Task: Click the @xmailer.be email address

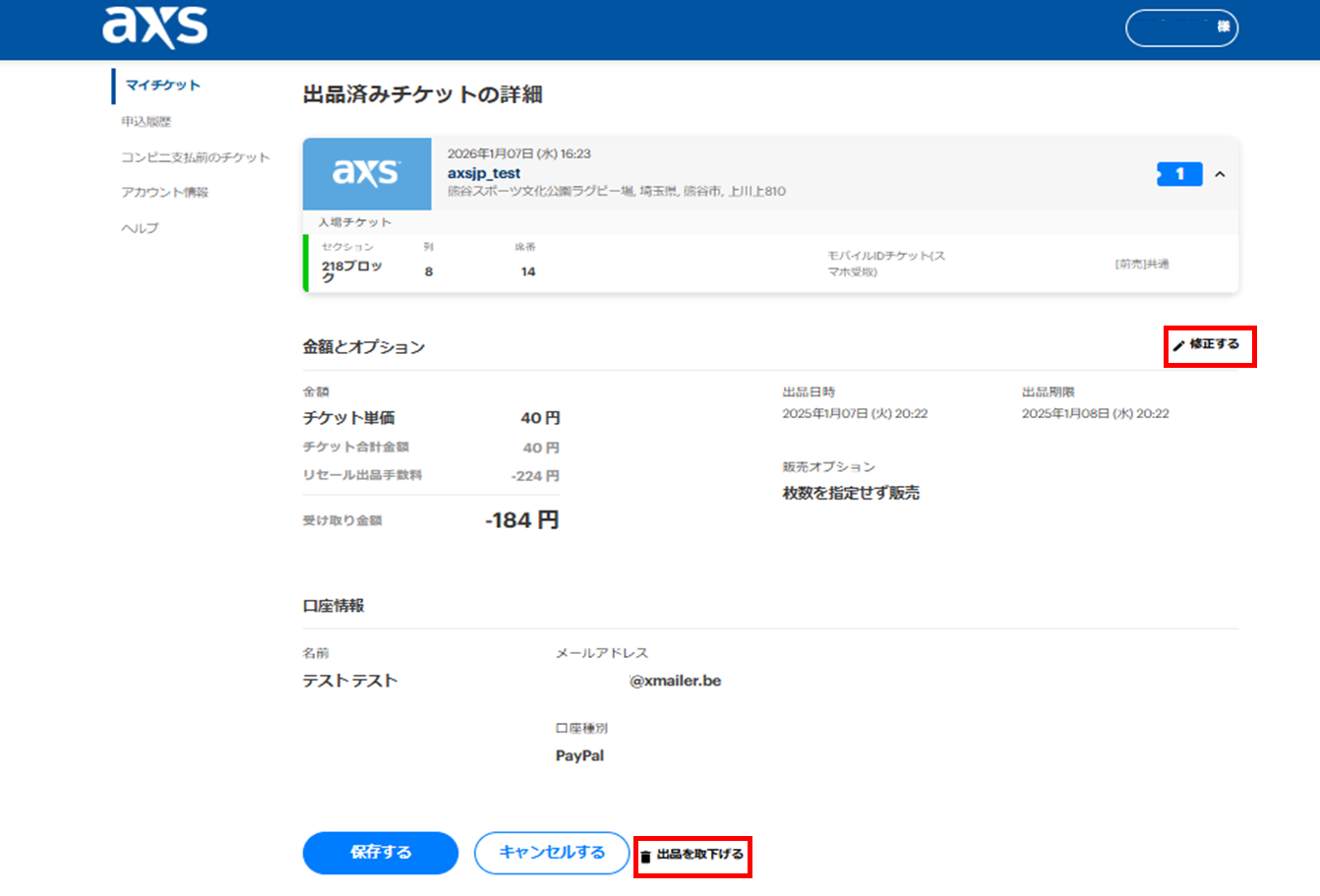Action: [675, 681]
